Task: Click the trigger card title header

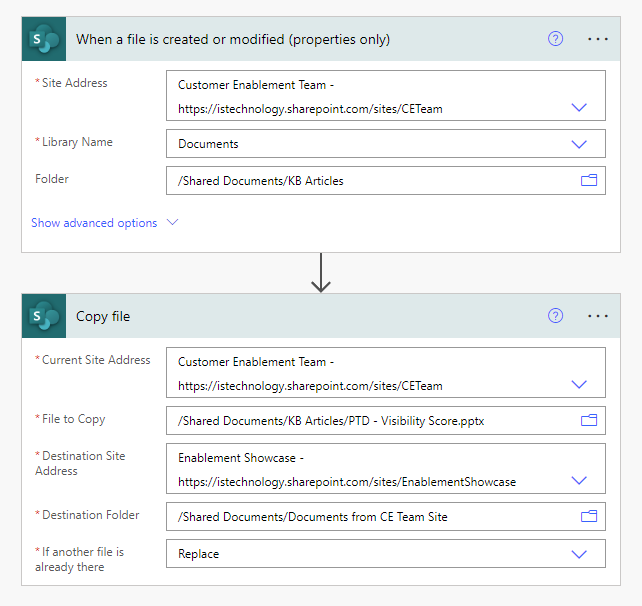Action: pyautogui.click(x=233, y=39)
